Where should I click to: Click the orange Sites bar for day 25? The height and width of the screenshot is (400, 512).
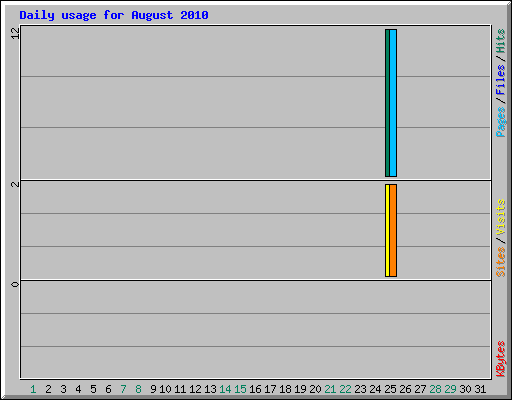[393, 230]
